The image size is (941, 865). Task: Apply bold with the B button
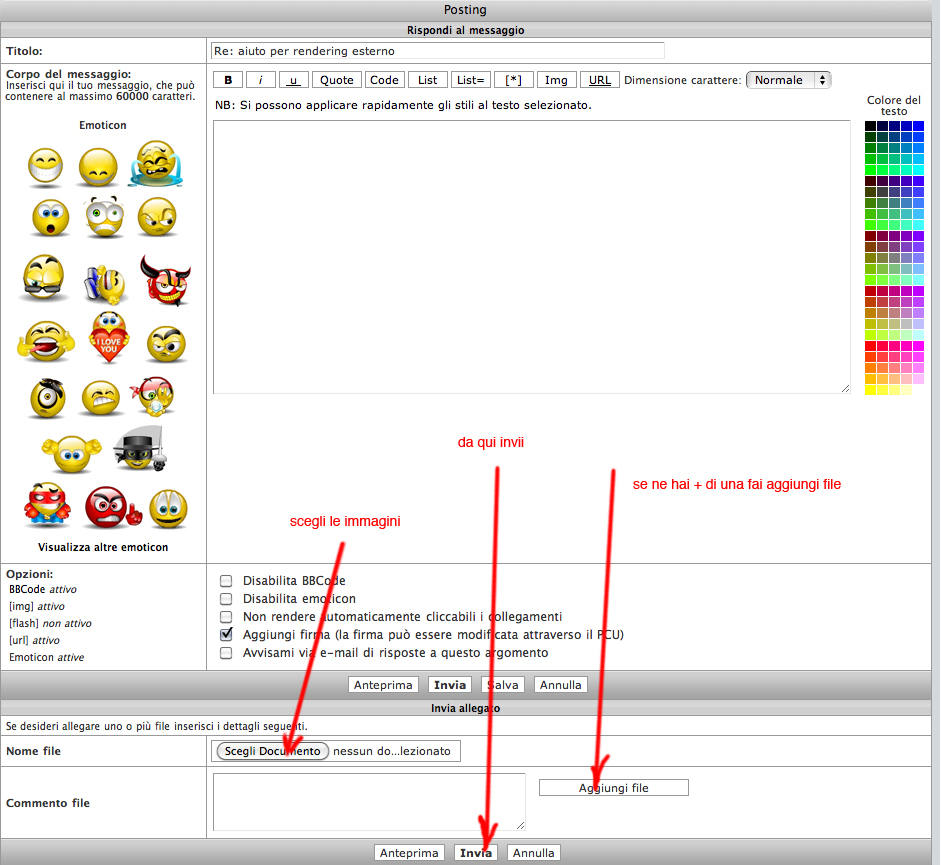click(x=228, y=80)
